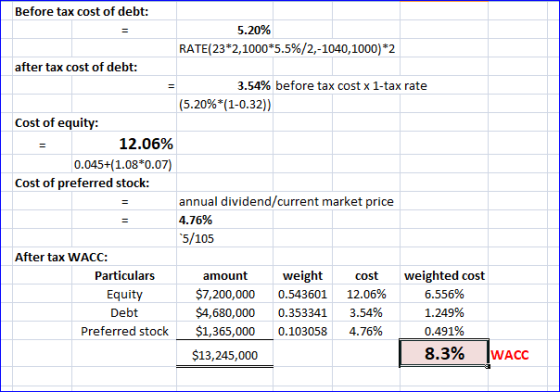
Task: Click the 0.045+(1.08*0.07) formula cell
Action: click(x=123, y=165)
